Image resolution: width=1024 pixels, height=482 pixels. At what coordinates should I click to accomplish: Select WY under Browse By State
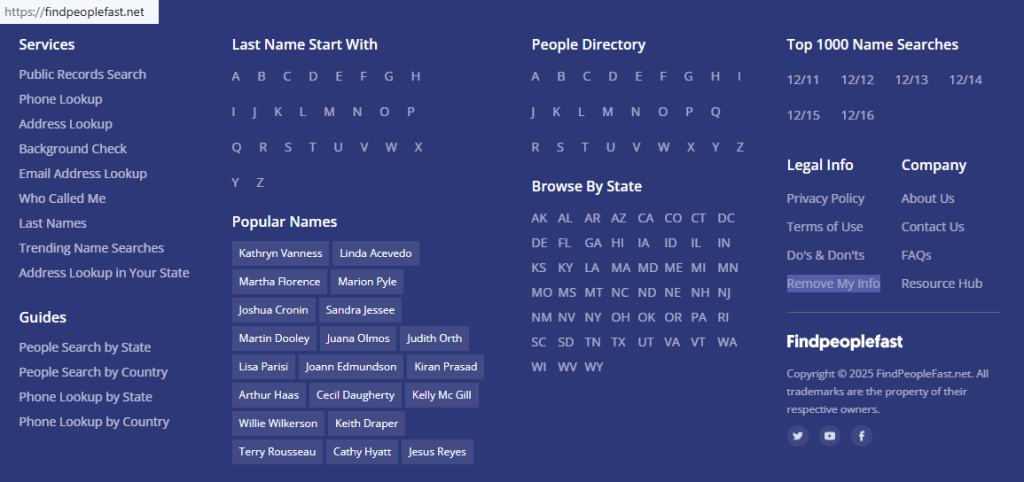point(593,367)
